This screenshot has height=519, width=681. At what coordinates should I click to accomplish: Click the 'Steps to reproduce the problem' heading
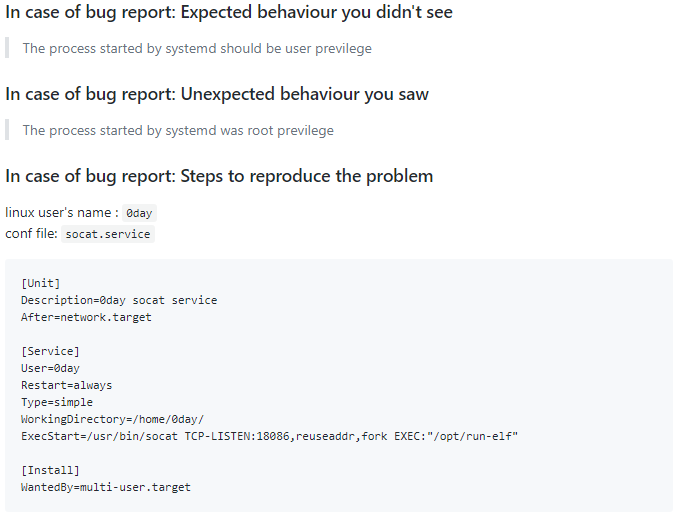(x=219, y=176)
